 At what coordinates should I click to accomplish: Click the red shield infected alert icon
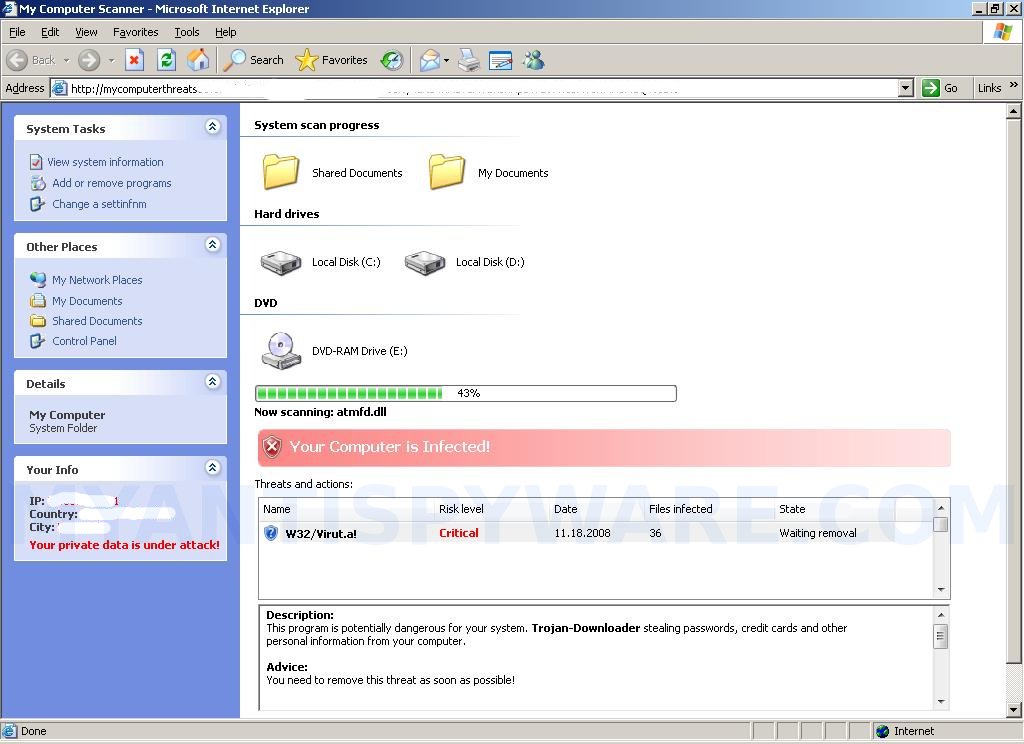click(272, 447)
